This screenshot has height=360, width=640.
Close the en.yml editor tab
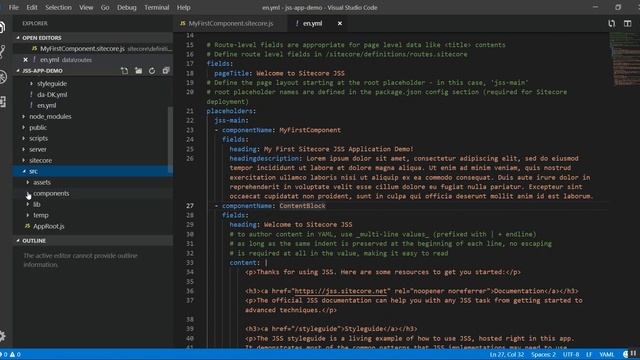340,23
